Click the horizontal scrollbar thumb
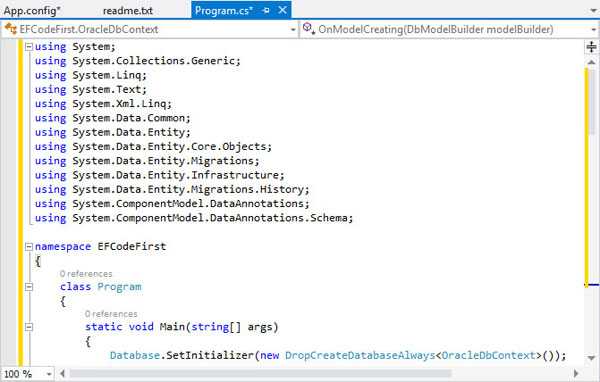Viewport: 600px width, 382px height. (x=260, y=373)
